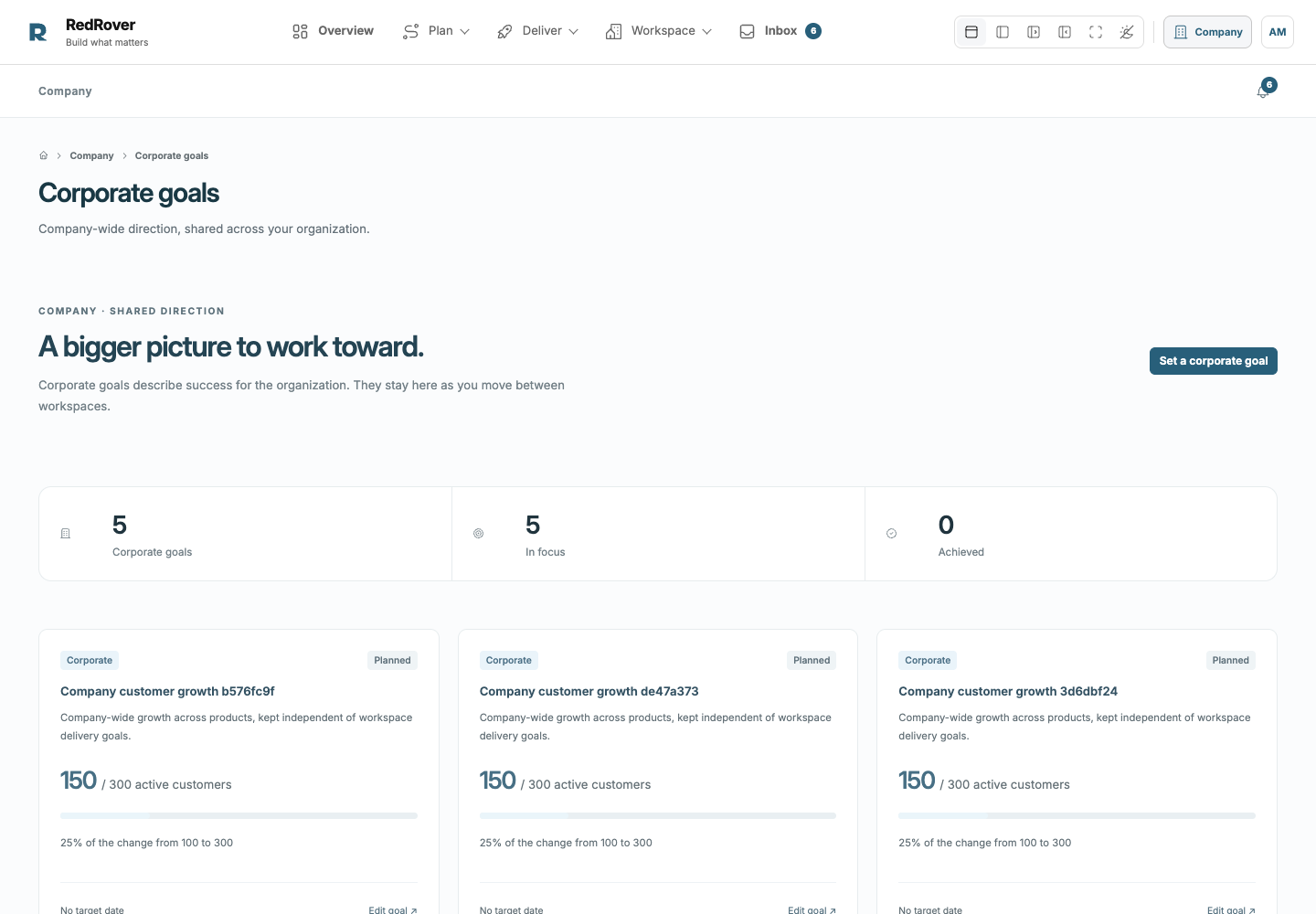
Task: Open goal "Company customer growth de47a373"
Action: click(589, 692)
